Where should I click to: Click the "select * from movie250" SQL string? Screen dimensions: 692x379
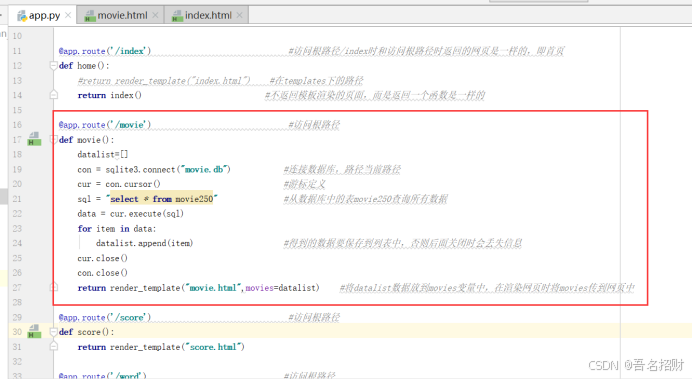pos(162,199)
